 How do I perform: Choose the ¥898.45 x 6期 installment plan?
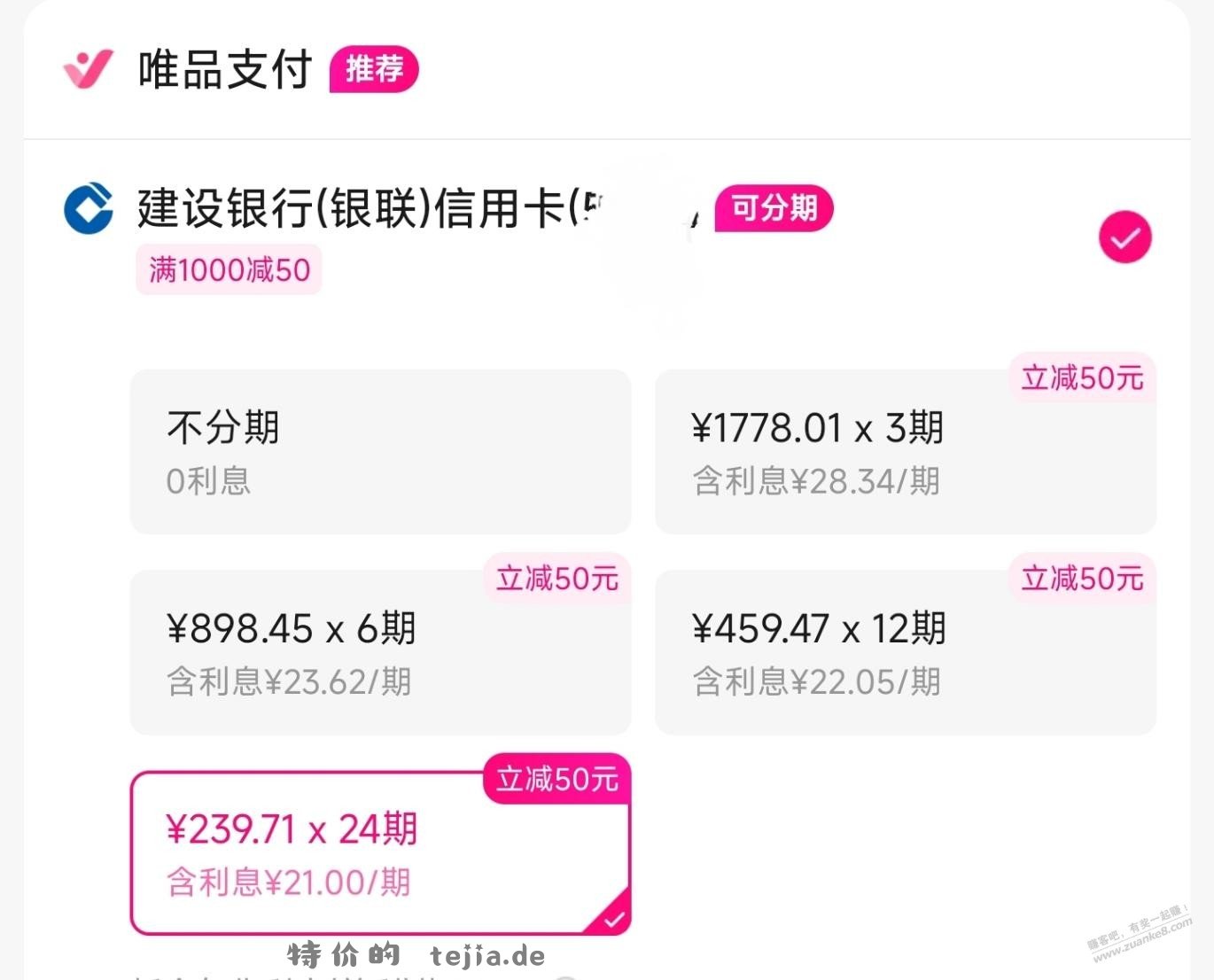point(380,652)
